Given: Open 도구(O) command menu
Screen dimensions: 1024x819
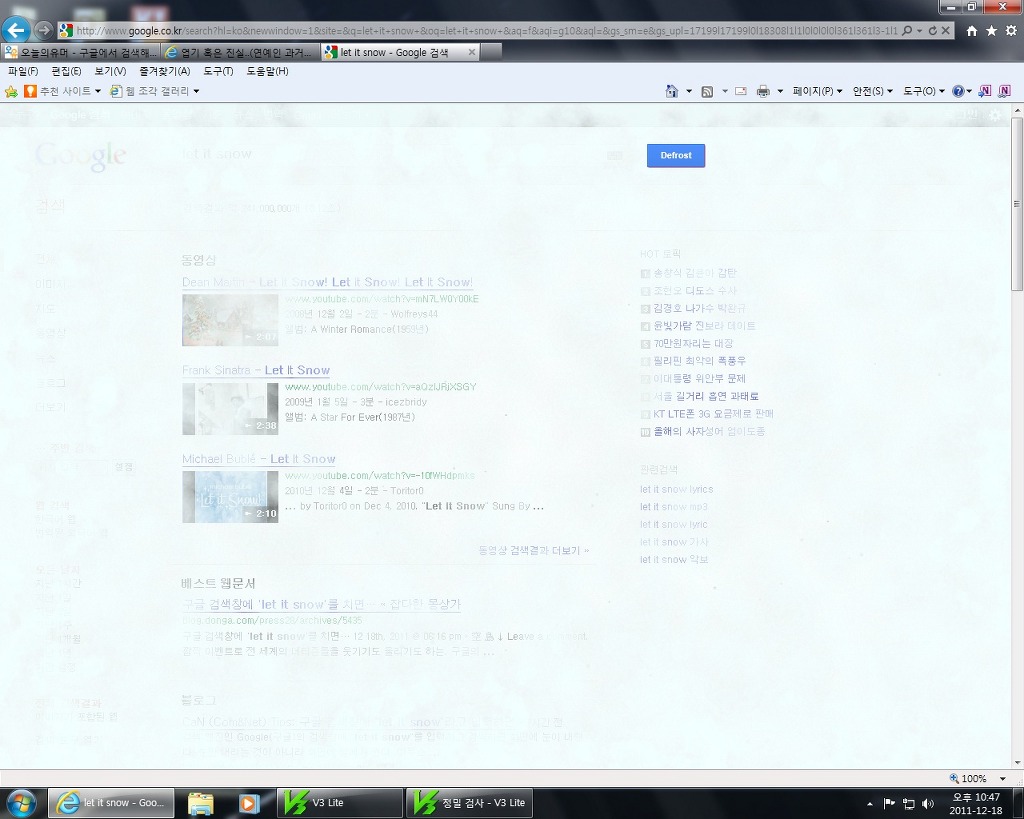Looking at the screenshot, I should [x=924, y=91].
